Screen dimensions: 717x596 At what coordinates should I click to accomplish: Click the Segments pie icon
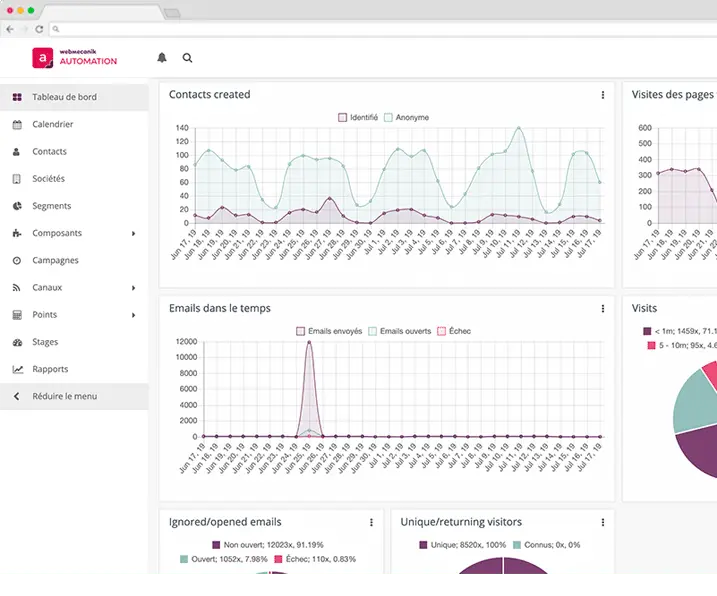[17, 206]
